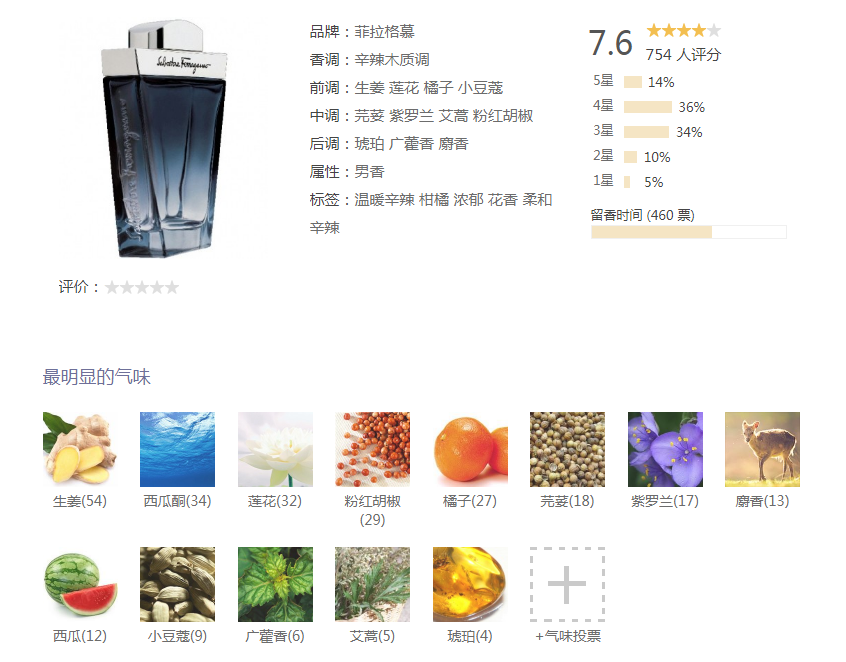Click the perfume bottle product image
The width and height of the screenshot is (846, 662).
pos(165,139)
